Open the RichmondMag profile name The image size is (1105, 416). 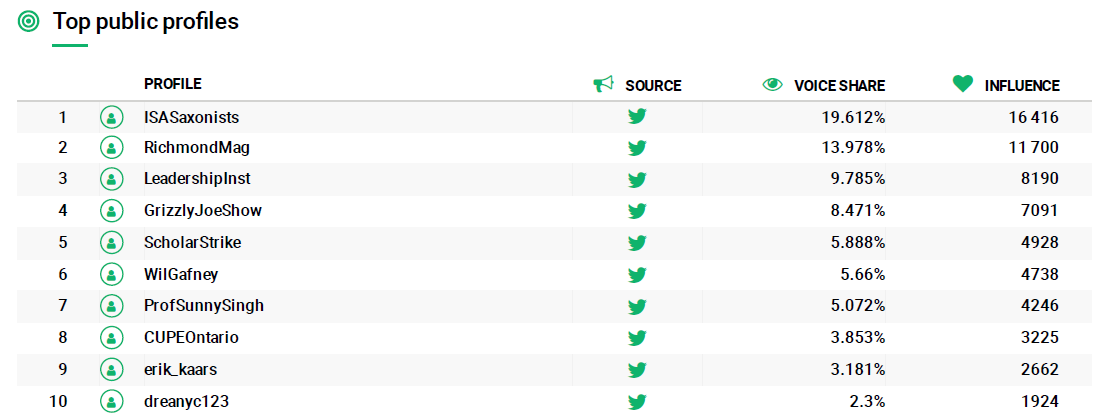pyautogui.click(x=197, y=148)
